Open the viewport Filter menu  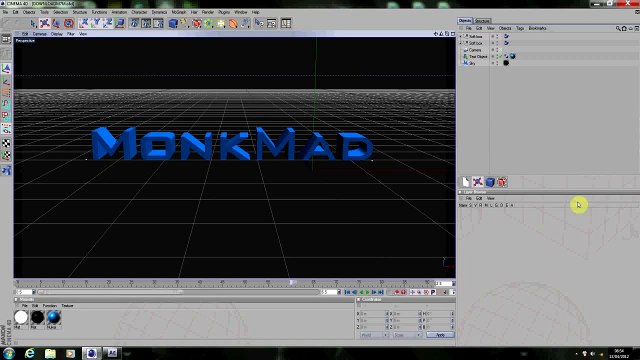(x=71, y=34)
